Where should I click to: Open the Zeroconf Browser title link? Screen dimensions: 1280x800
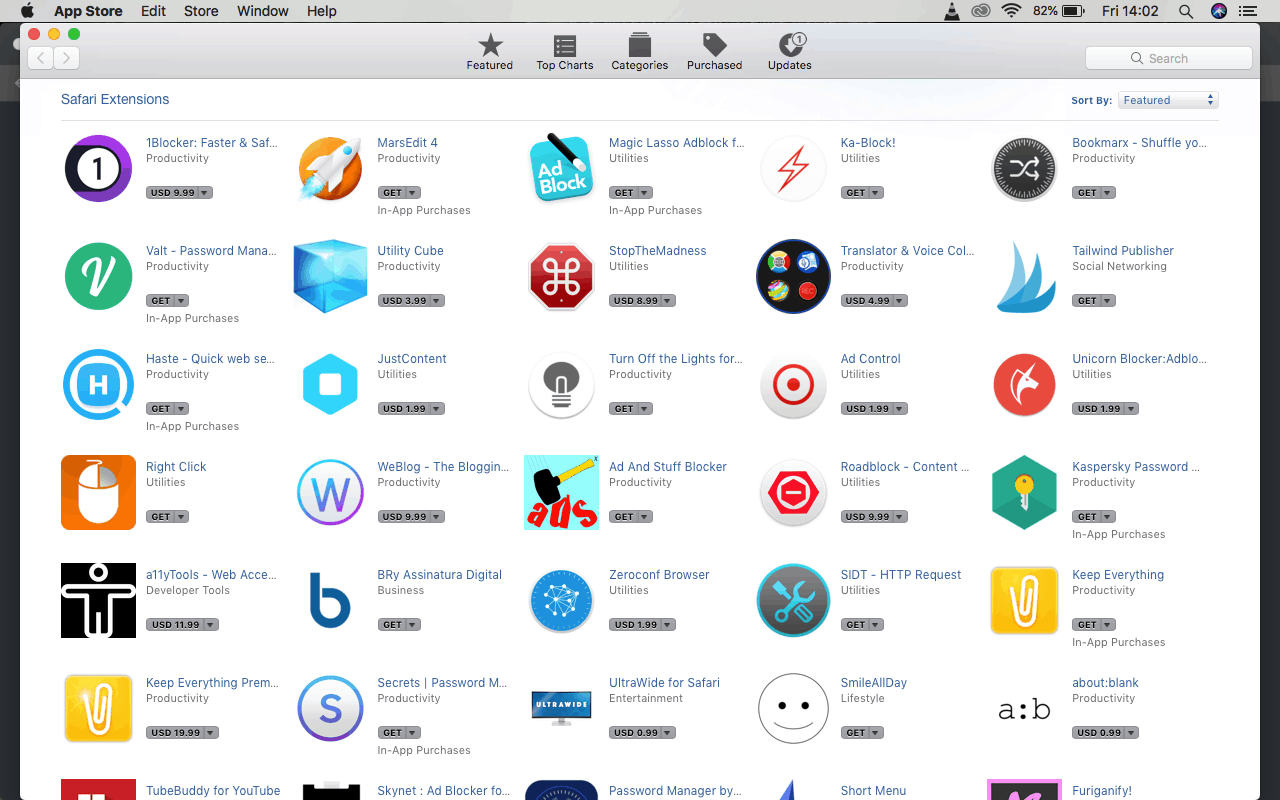coord(659,575)
